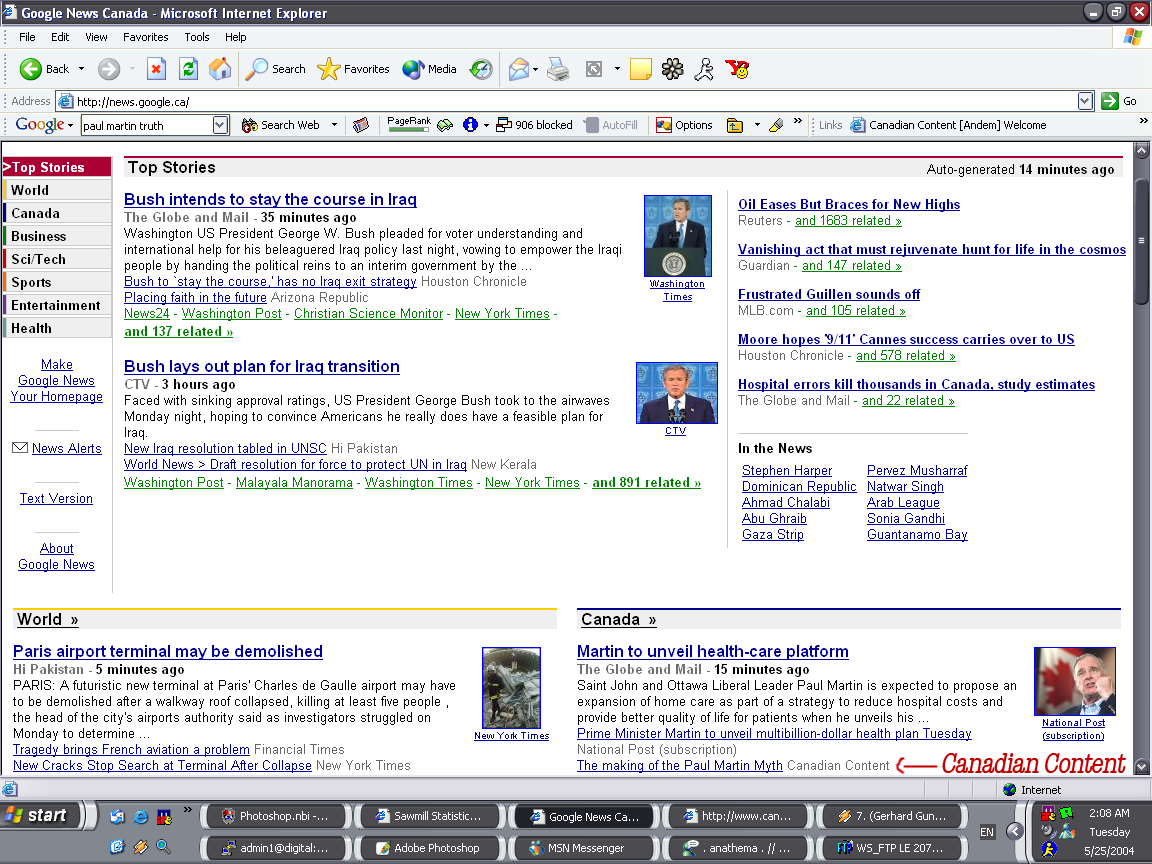Refresh the page using the green arrows icon
1152x864 pixels.
(188, 69)
